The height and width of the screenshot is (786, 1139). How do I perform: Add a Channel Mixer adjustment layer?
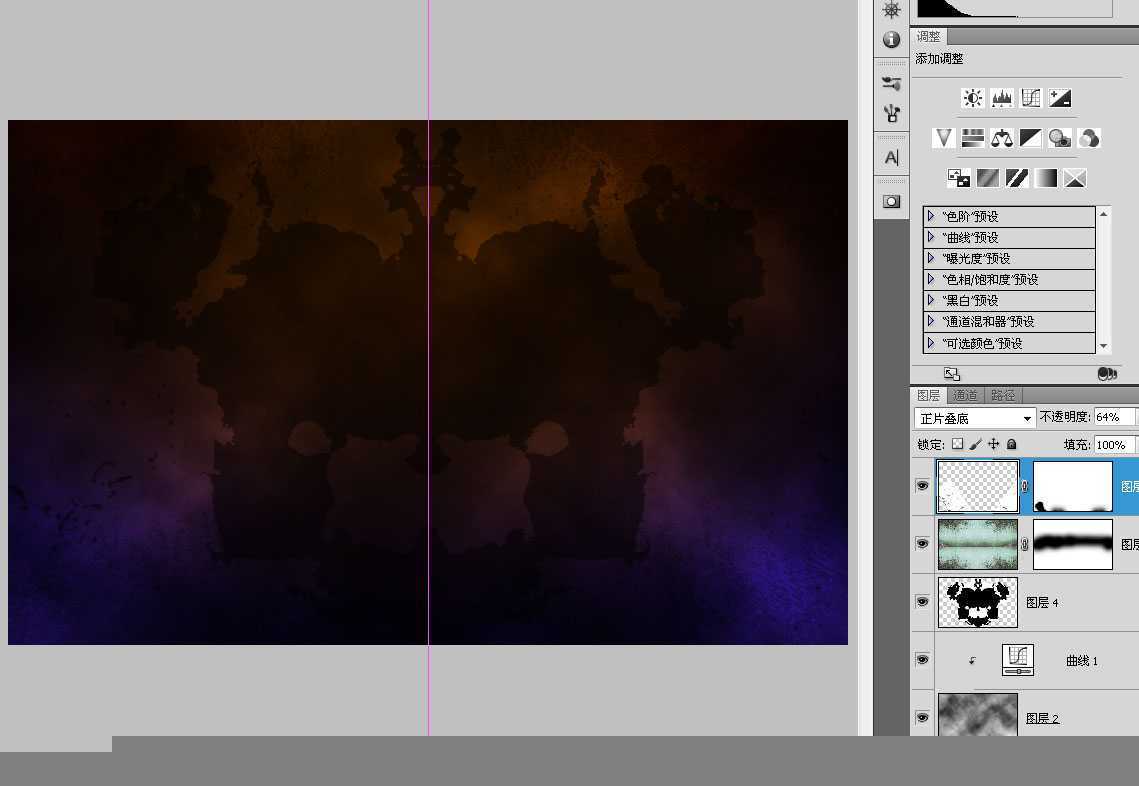tap(1089, 138)
